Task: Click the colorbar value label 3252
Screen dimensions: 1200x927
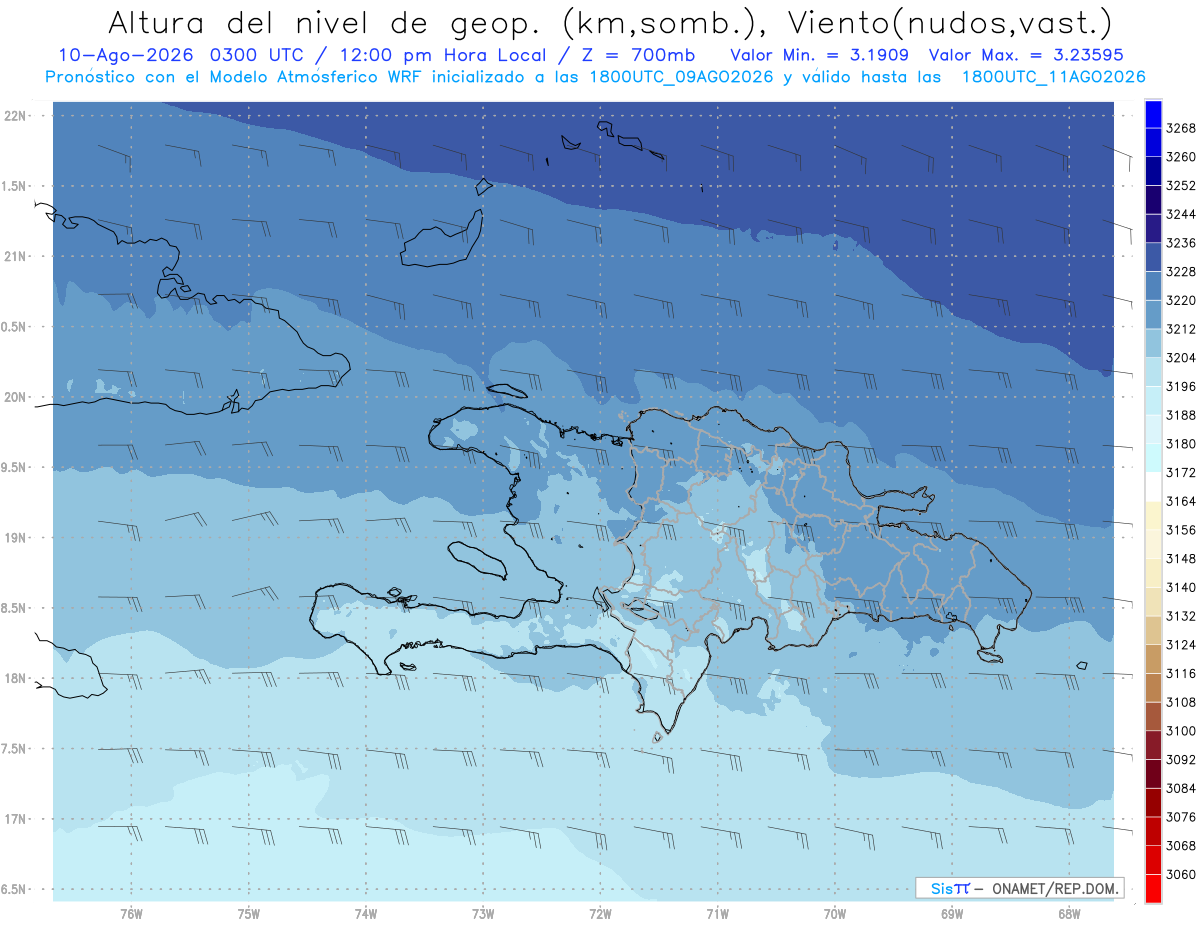Action: [1180, 186]
